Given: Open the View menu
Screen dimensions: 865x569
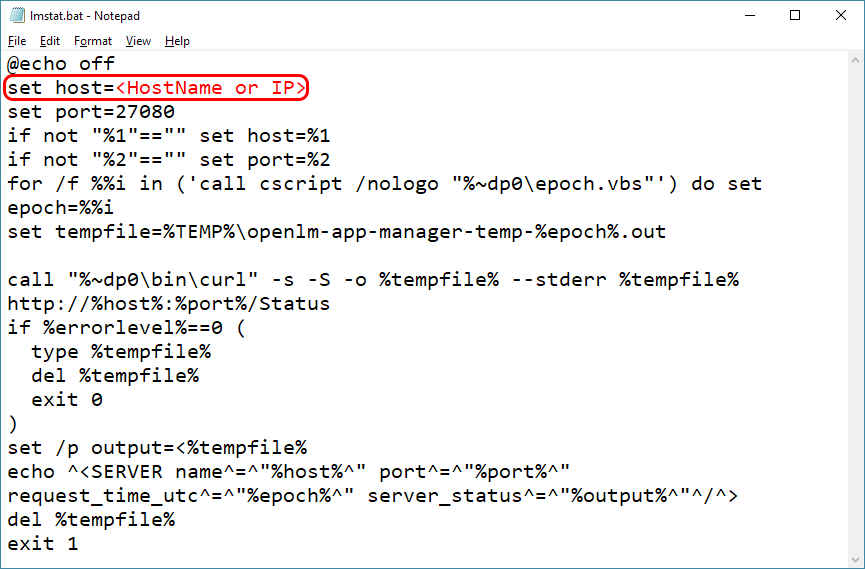Looking at the screenshot, I should point(138,41).
